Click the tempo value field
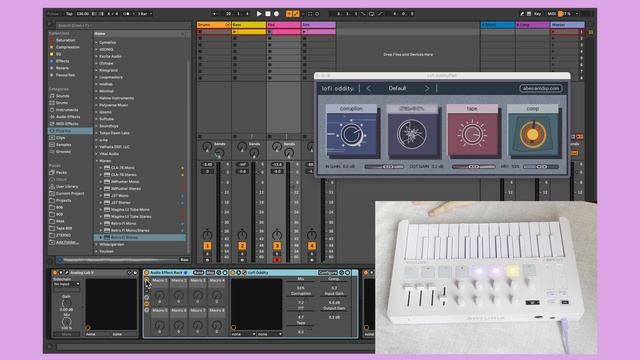This screenshot has height=360, width=640. pos(83,13)
